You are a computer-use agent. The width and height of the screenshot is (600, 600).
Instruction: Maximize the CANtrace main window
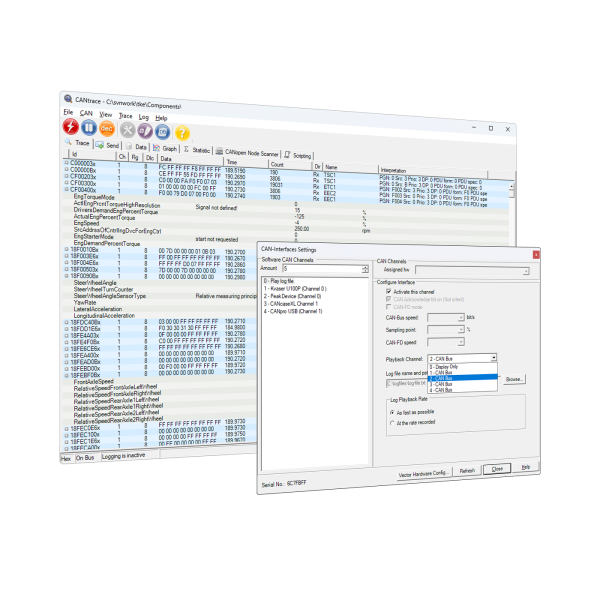click(490, 128)
